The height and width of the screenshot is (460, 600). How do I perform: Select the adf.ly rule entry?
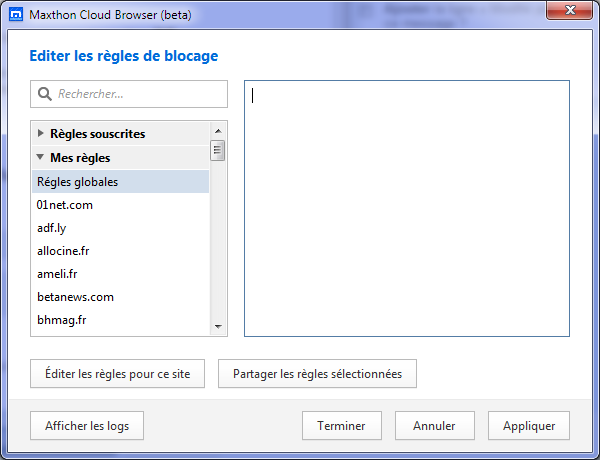(x=121, y=228)
